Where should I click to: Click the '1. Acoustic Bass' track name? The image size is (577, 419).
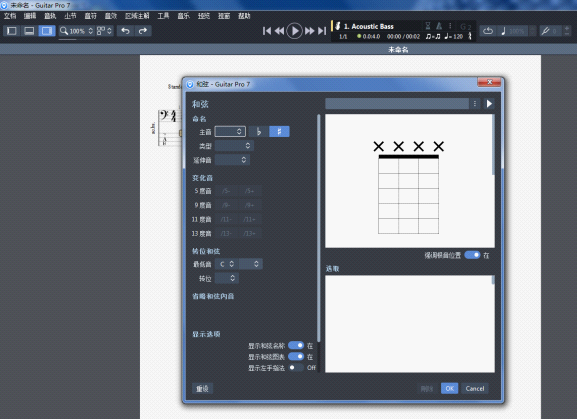[369, 26]
